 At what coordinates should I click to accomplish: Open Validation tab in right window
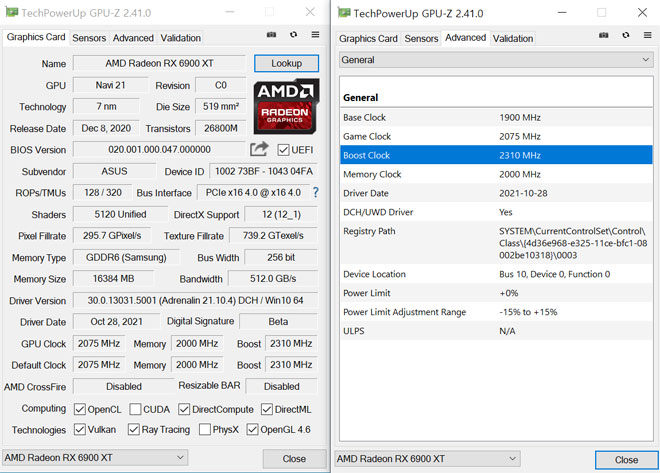(x=513, y=39)
